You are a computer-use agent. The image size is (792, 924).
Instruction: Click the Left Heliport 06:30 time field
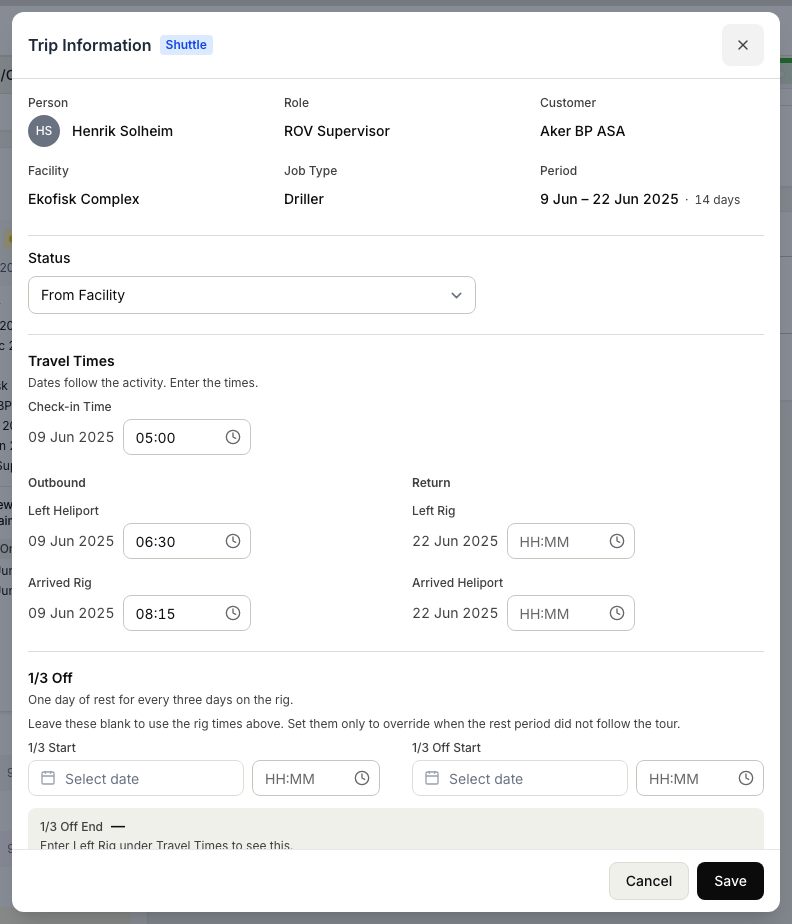click(187, 541)
